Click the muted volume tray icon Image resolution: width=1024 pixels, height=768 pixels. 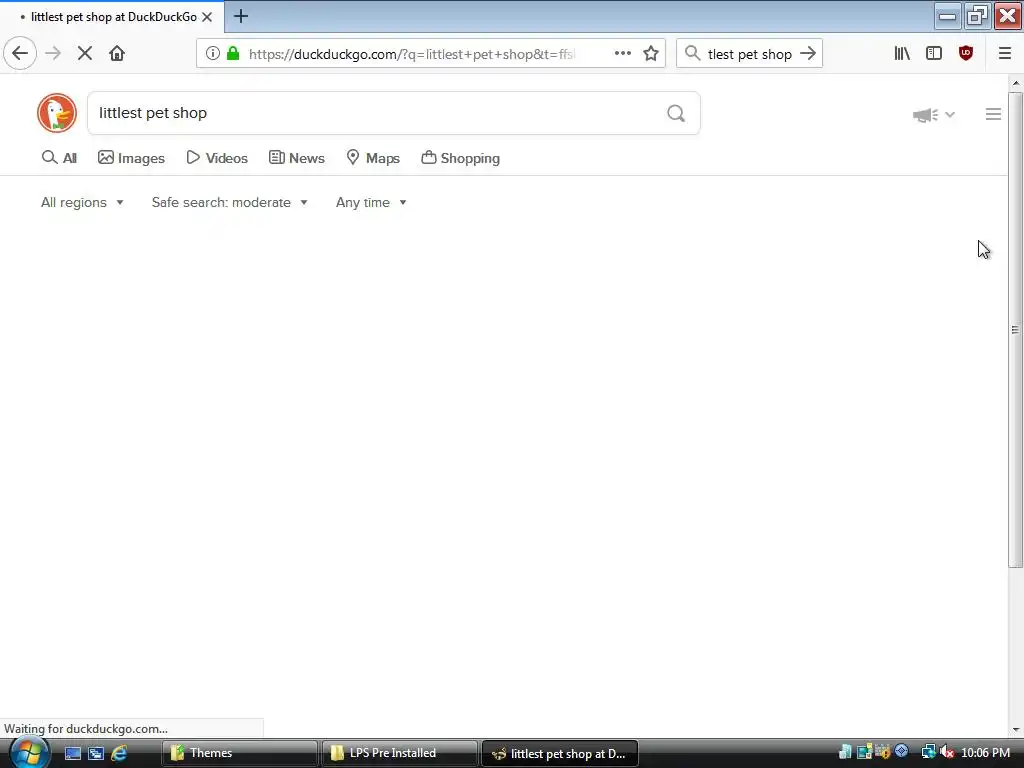click(947, 753)
